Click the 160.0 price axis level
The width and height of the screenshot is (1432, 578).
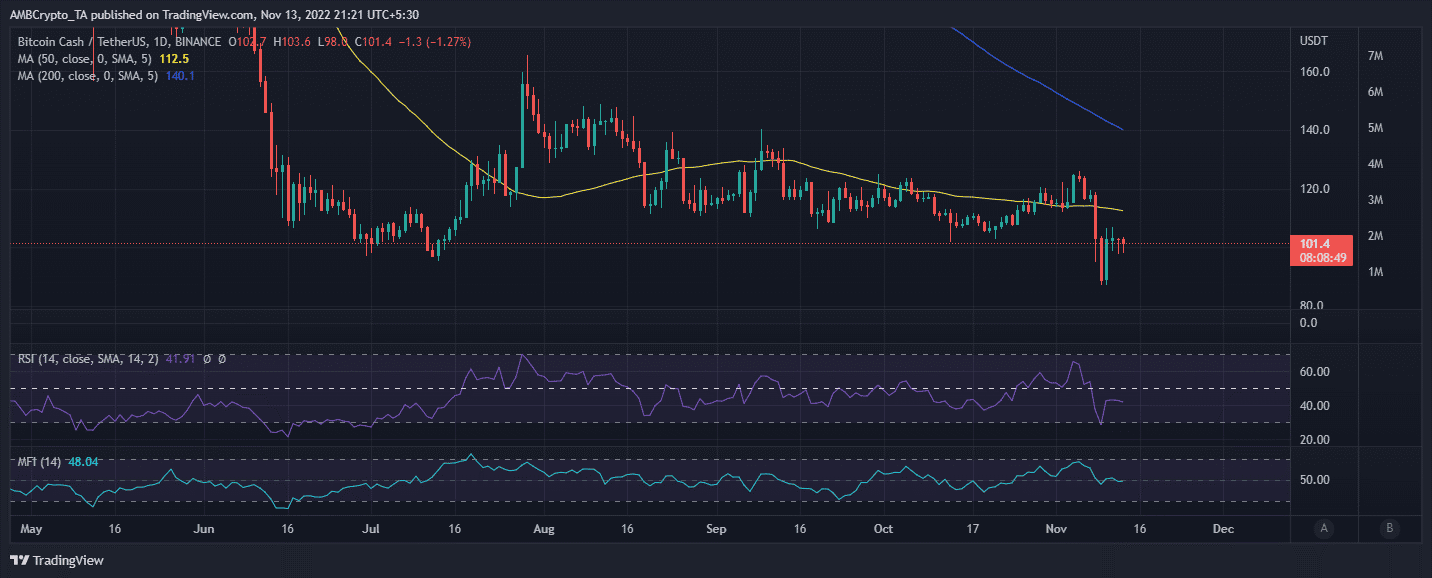click(1314, 72)
